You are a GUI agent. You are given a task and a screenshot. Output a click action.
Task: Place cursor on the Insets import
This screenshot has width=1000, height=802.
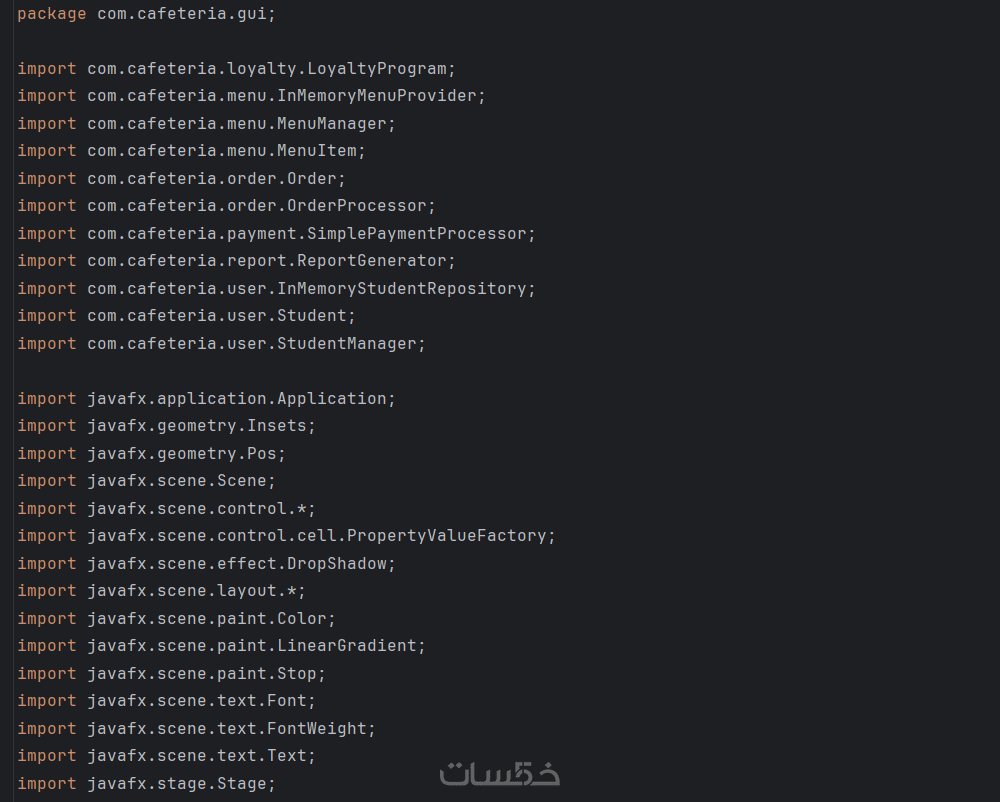[x=280, y=426]
